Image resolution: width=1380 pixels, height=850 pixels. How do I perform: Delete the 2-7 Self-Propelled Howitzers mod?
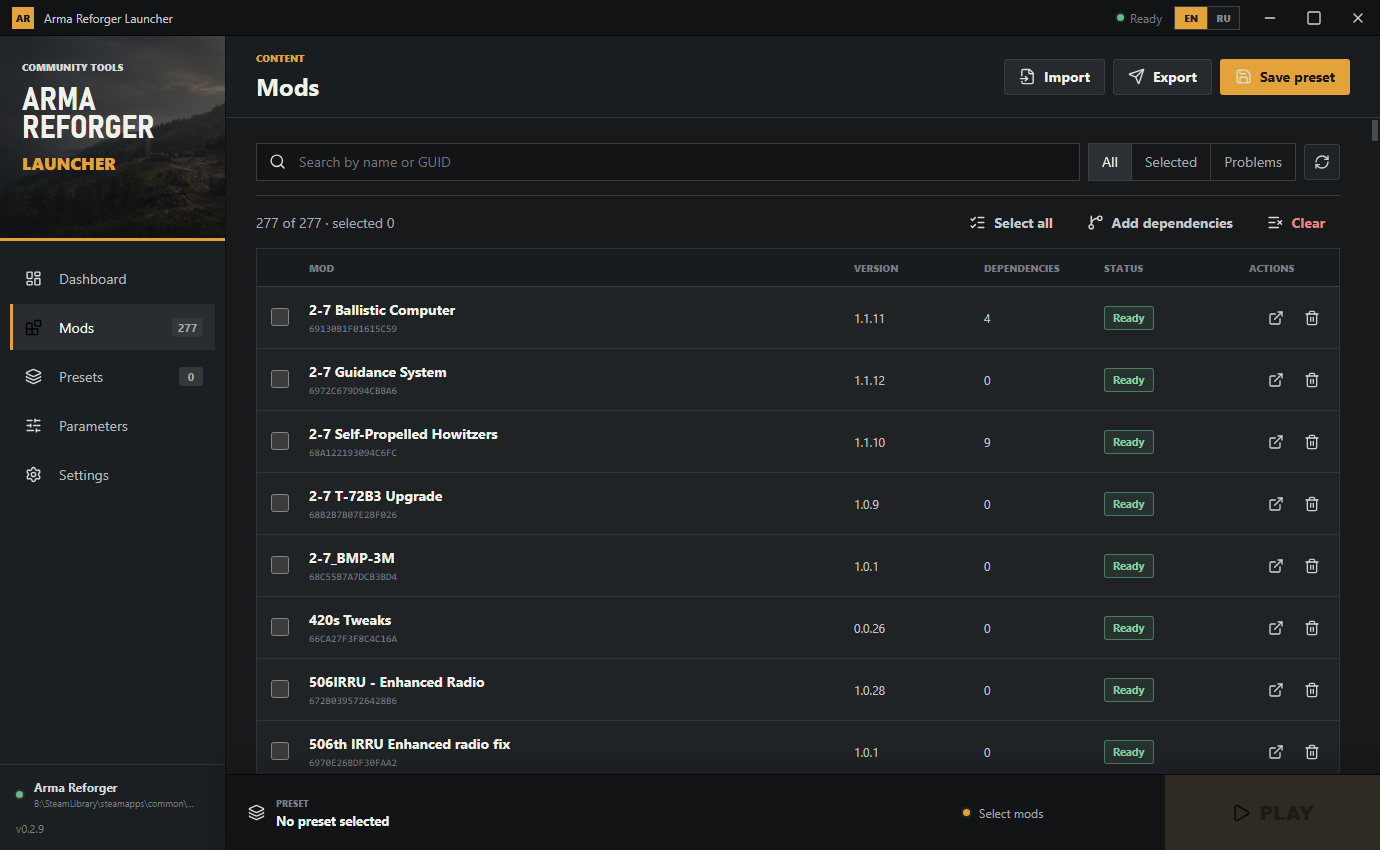1312,442
